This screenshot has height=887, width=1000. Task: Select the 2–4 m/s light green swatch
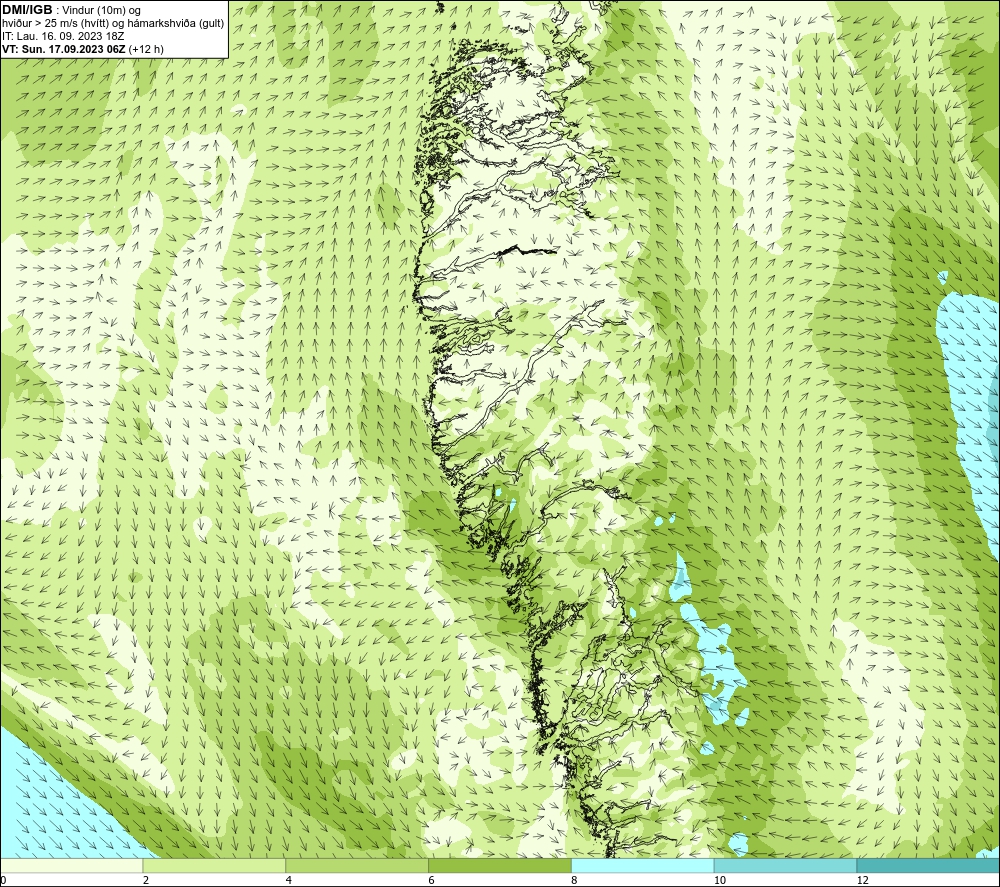point(214,866)
